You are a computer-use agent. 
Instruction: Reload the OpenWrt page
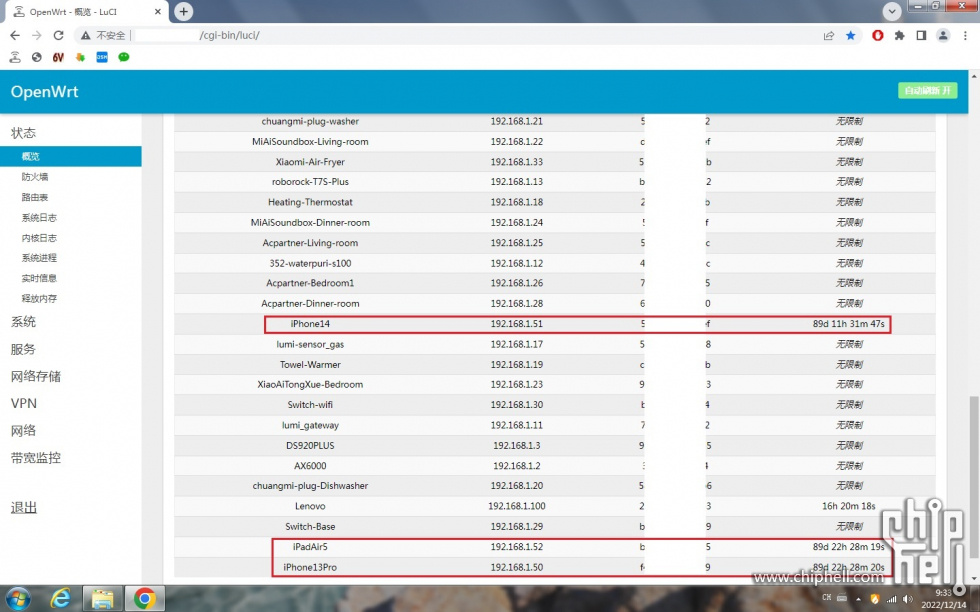click(59, 36)
